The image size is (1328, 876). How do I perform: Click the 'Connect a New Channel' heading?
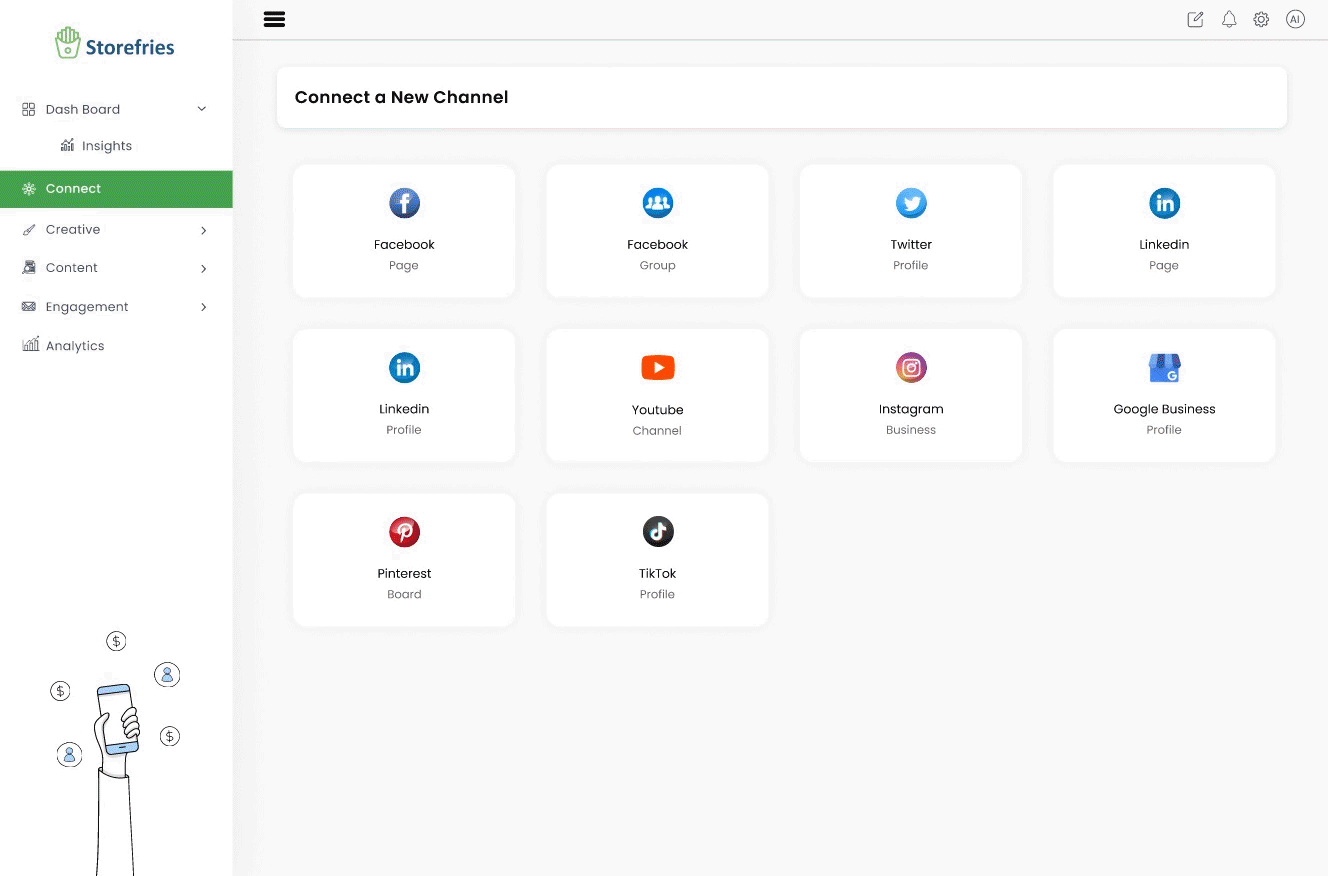point(401,97)
